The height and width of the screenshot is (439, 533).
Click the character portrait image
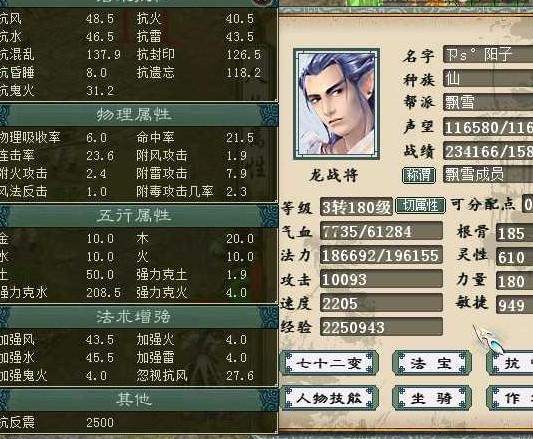(337, 104)
